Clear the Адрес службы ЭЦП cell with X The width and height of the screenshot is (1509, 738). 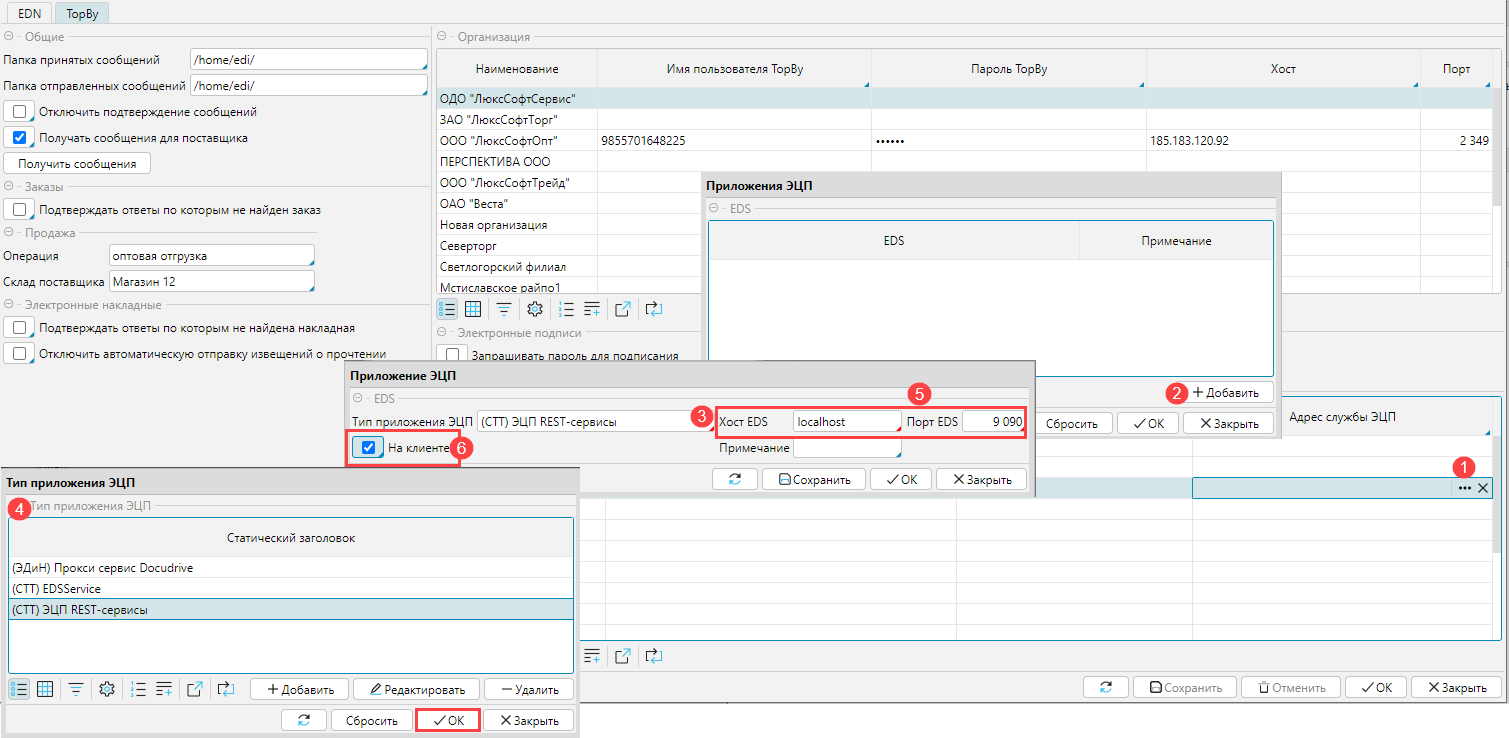pyautogui.click(x=1483, y=488)
